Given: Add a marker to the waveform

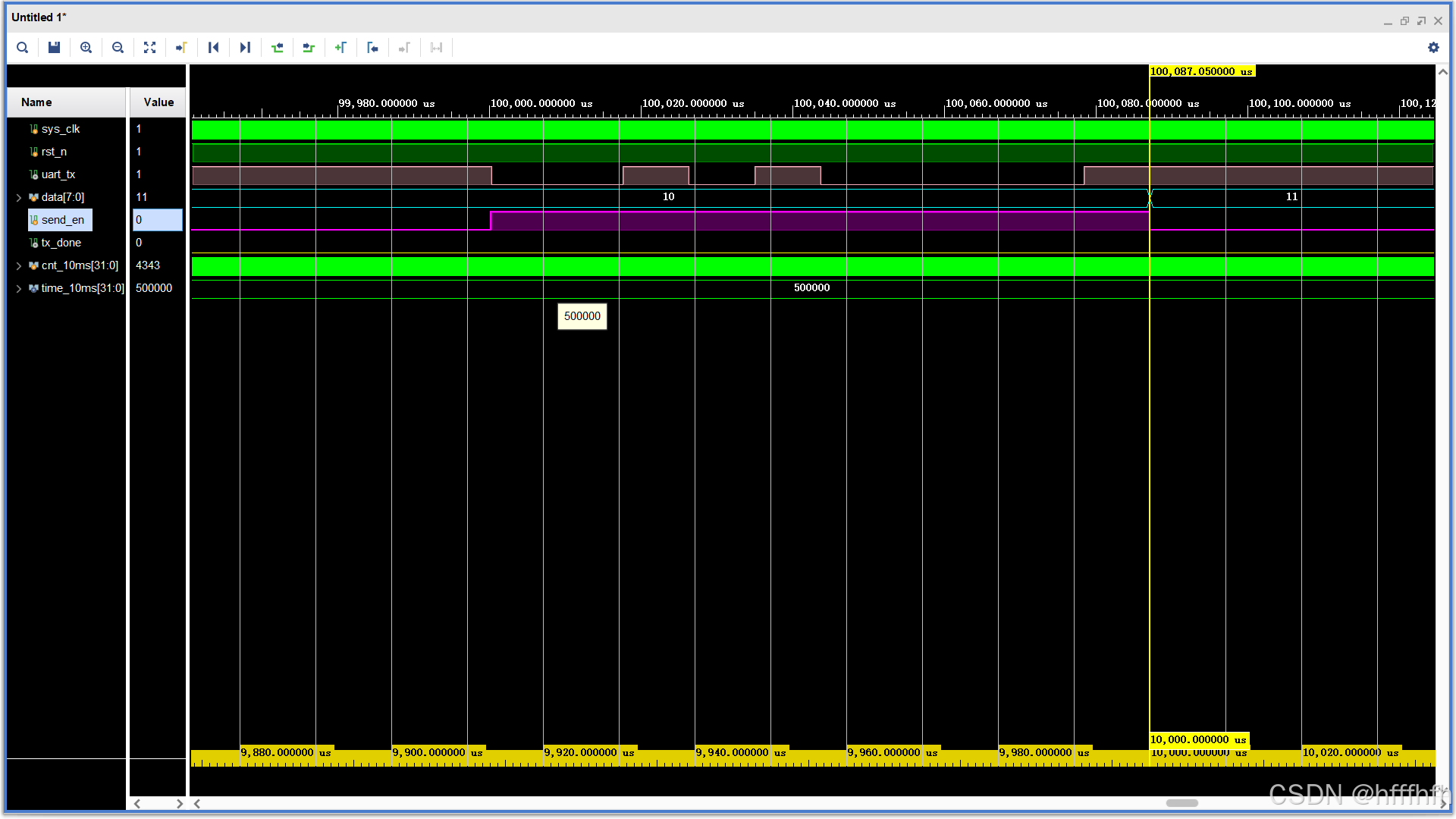Looking at the screenshot, I should (x=340, y=48).
